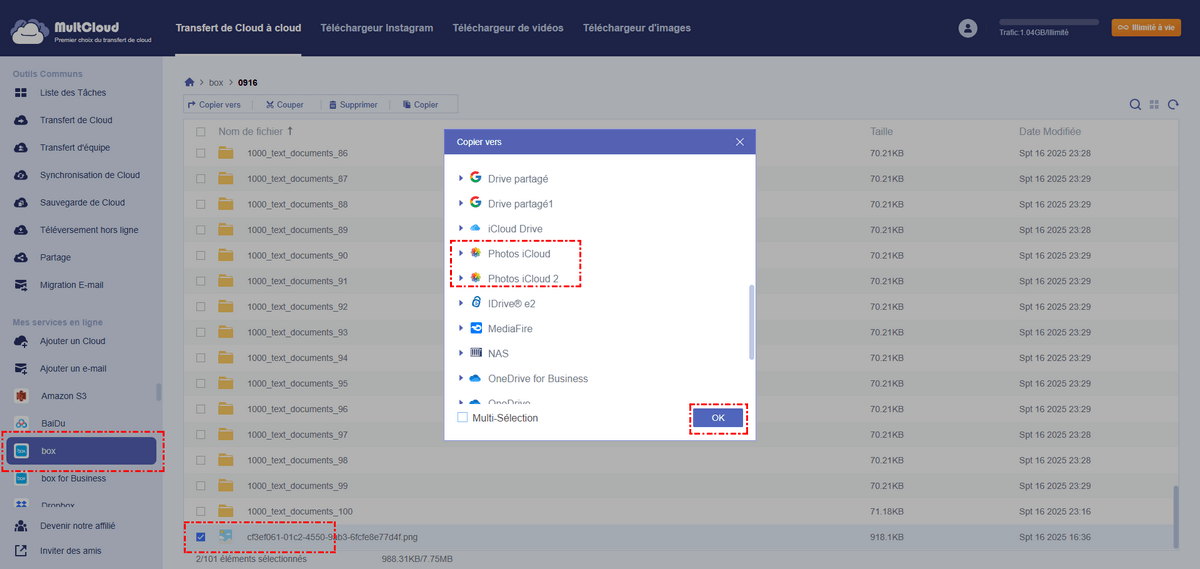Open Liste des Tâches in sidebar
Image resolution: width=1200 pixels, height=569 pixels.
72,93
